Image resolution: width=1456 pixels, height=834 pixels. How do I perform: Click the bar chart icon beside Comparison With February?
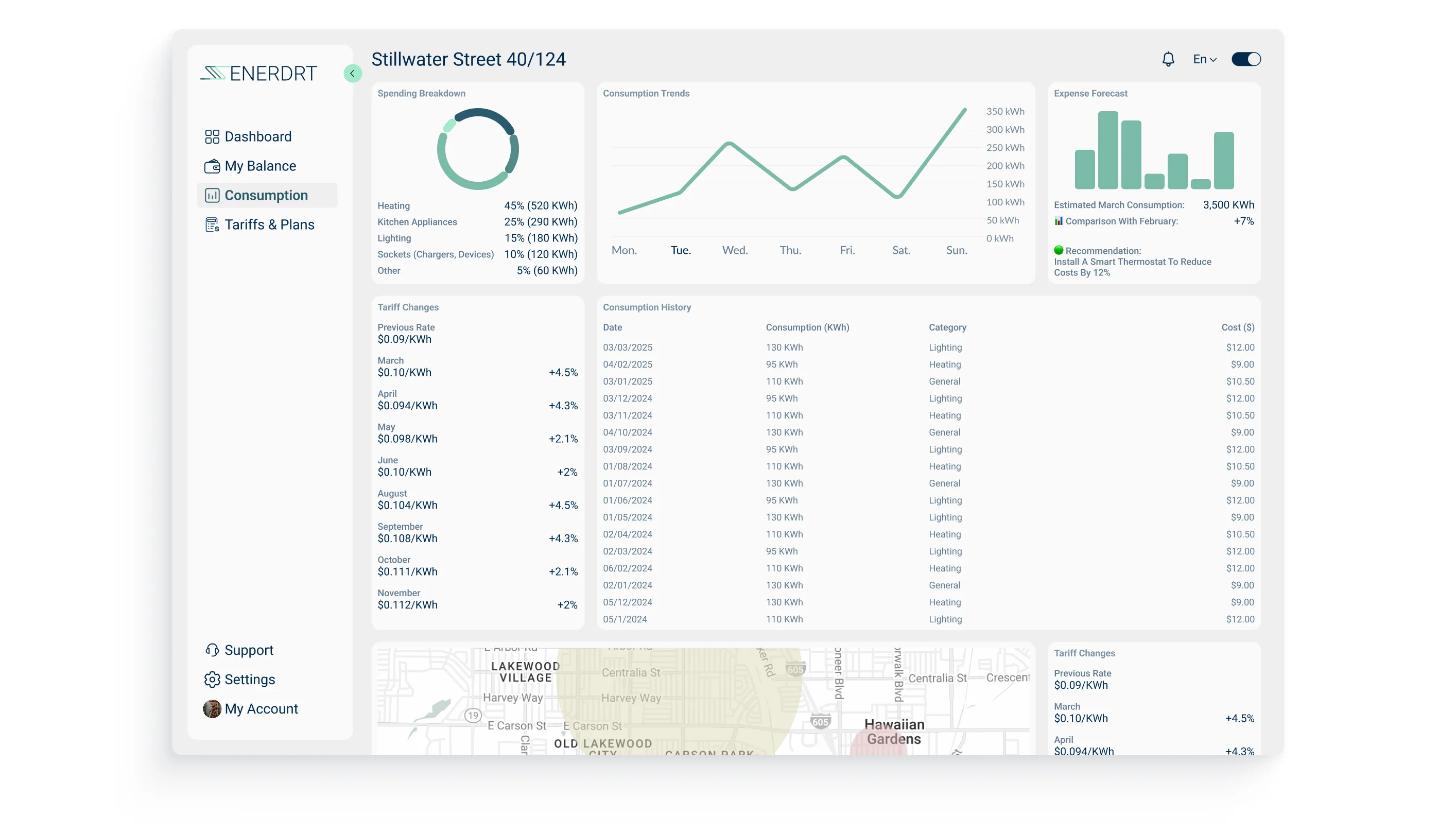tap(1059, 221)
